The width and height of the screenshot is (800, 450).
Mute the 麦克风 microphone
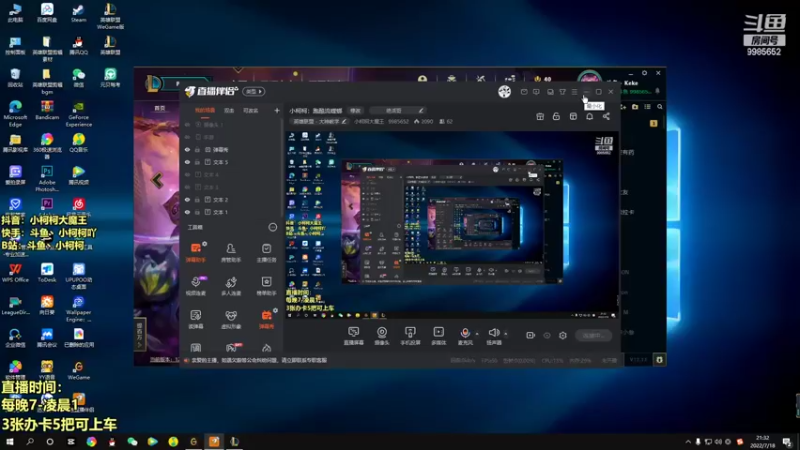(x=465, y=336)
